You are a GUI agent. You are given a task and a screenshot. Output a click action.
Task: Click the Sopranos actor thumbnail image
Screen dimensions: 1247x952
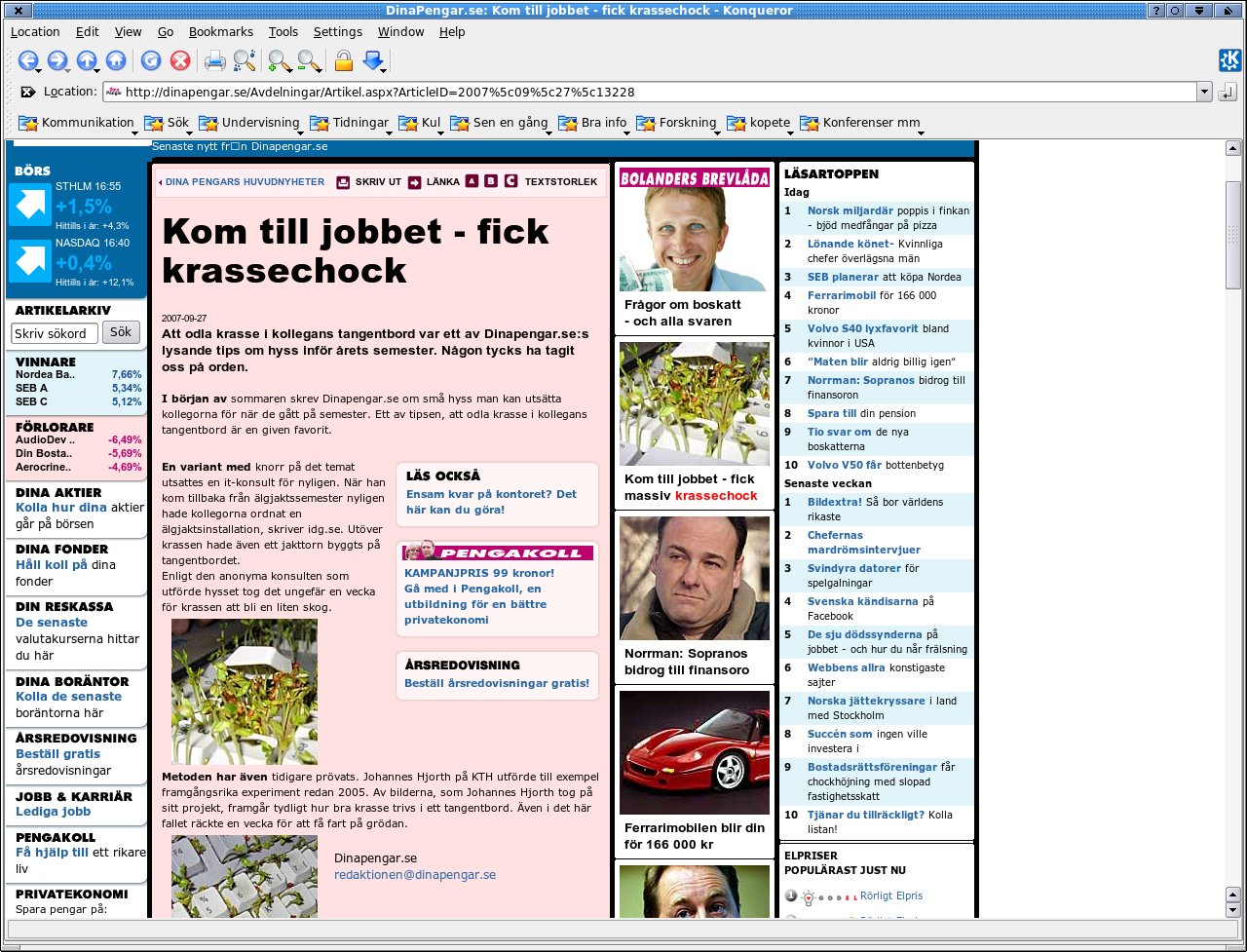click(x=695, y=577)
